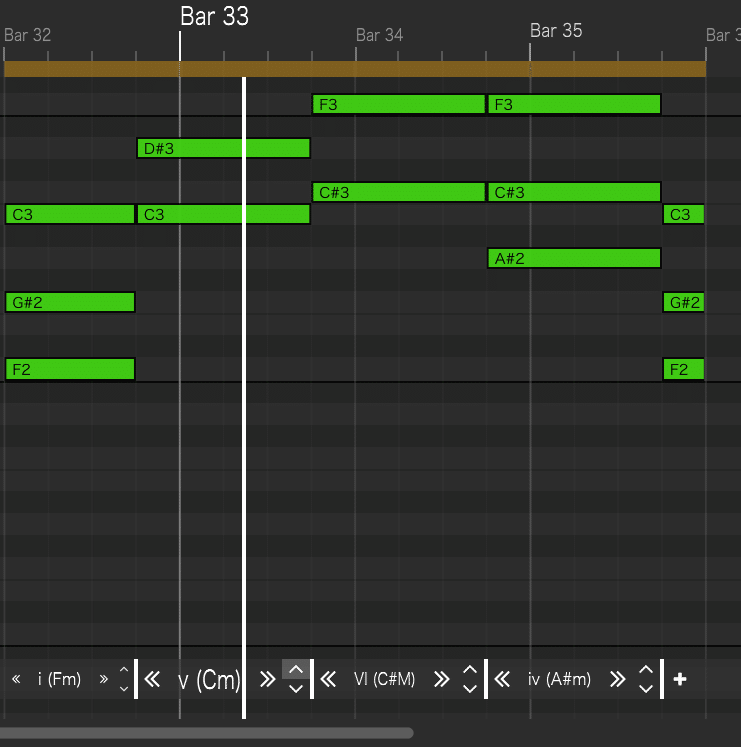
Task: Select second C#3 note spanning Bar 35
Action: pos(574,192)
